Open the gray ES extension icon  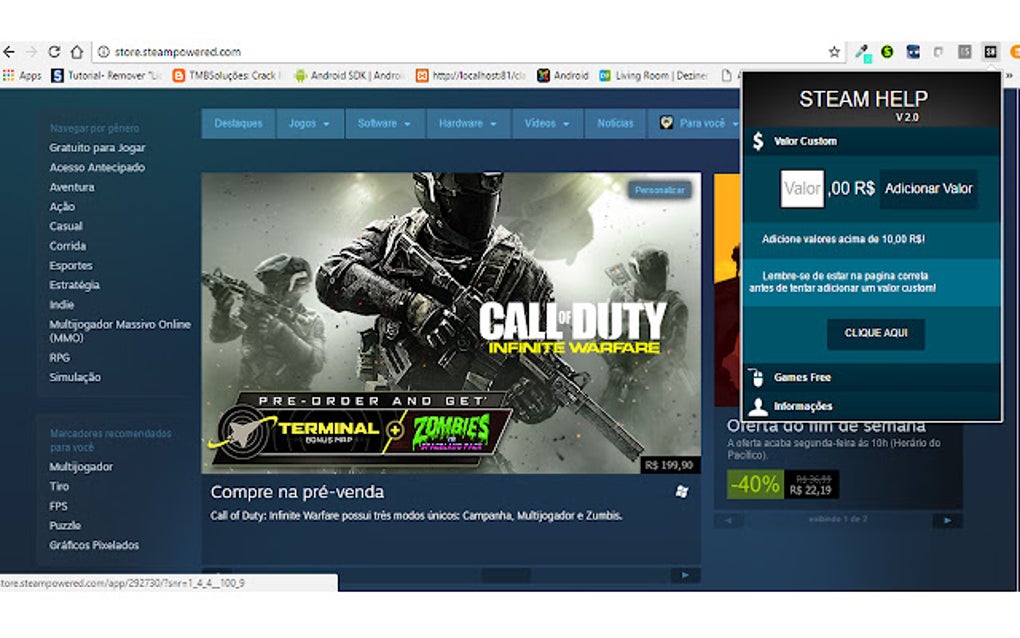pos(964,51)
